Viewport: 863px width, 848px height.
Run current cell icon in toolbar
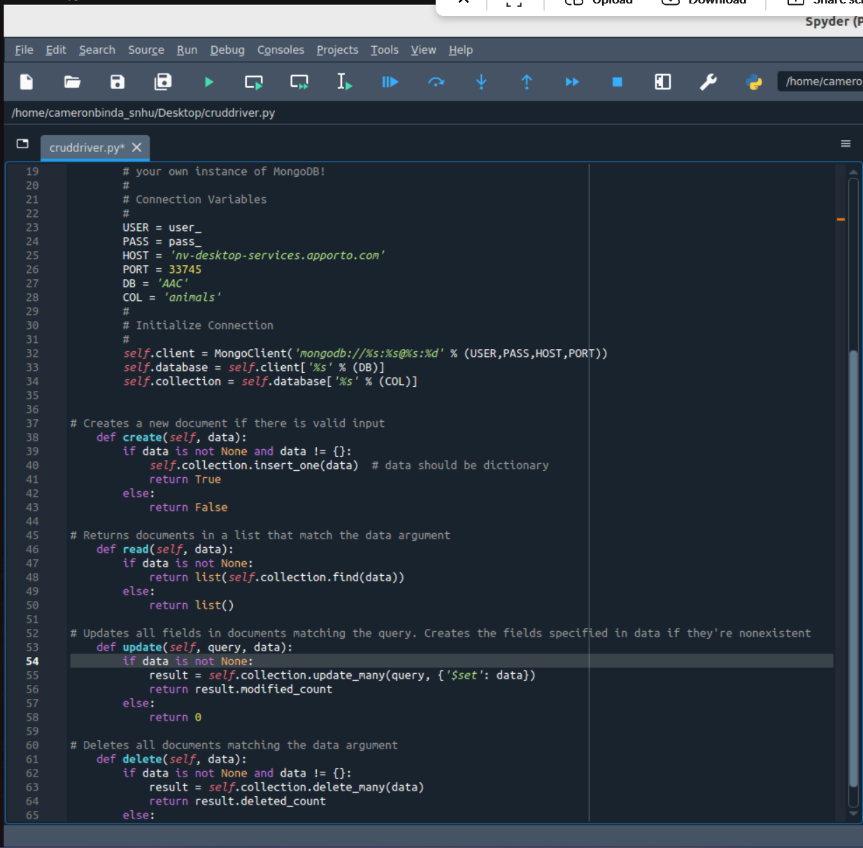point(254,82)
